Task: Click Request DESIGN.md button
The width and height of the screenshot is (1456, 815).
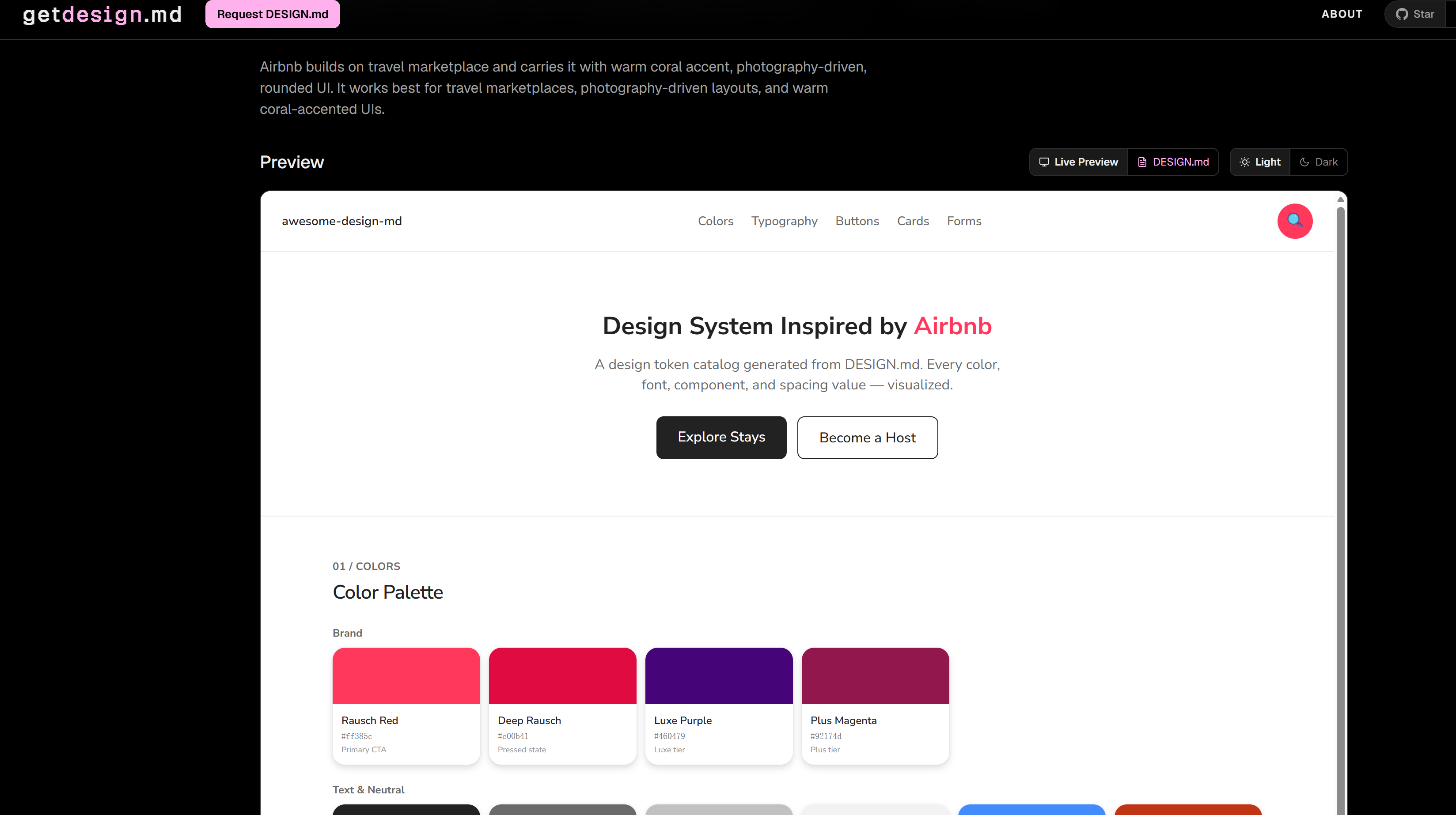Action: click(x=273, y=14)
